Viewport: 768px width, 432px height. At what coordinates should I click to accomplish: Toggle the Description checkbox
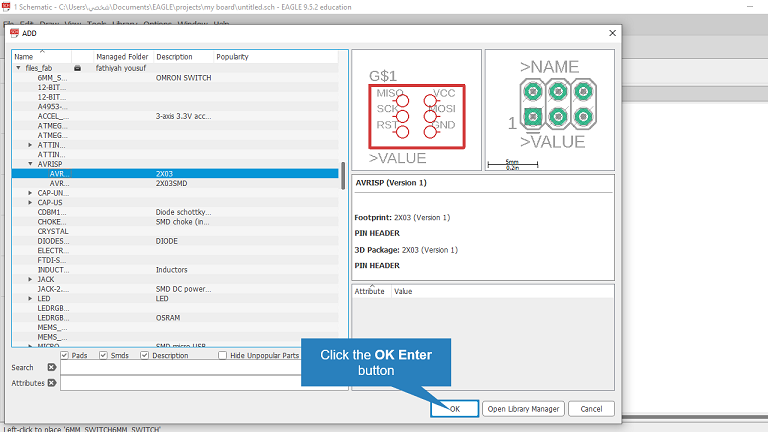pos(144,355)
